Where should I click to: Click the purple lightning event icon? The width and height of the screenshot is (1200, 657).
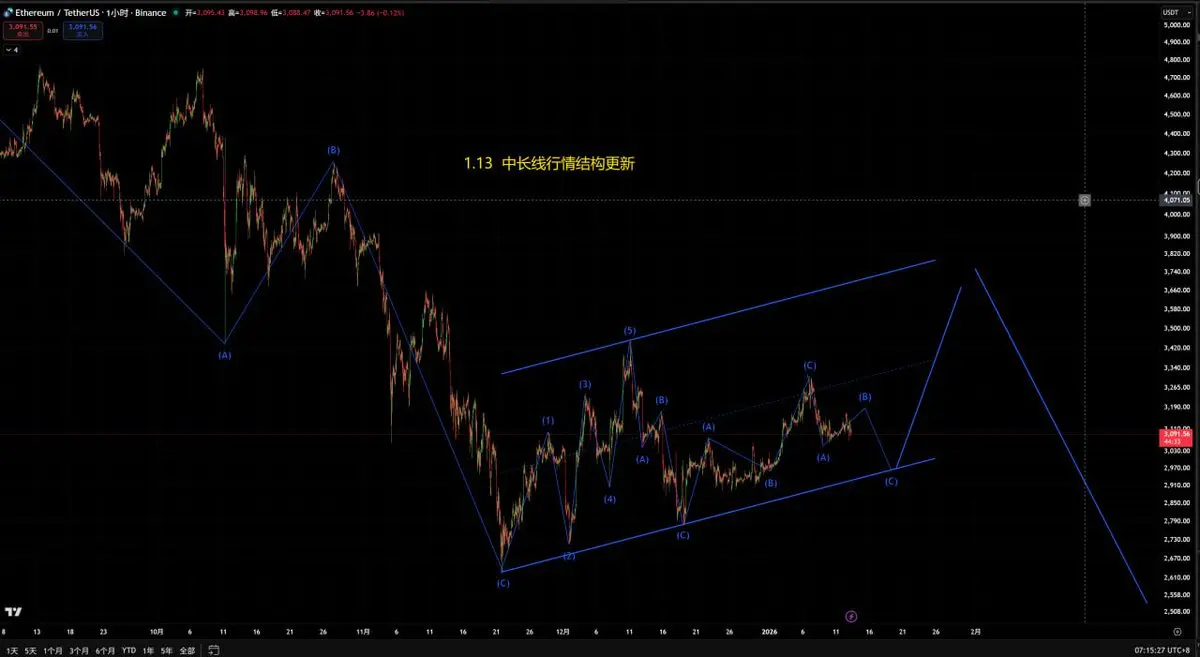click(x=851, y=616)
